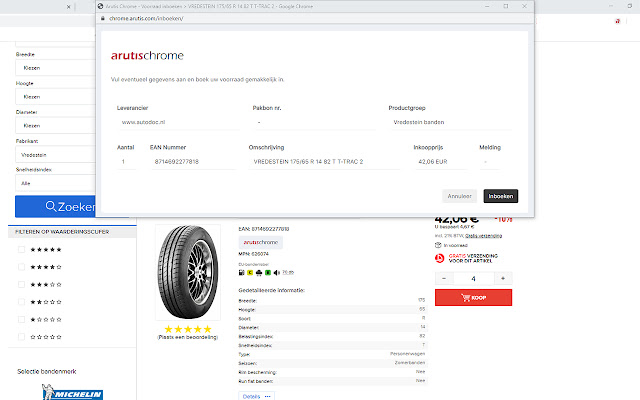Check the zero-star rating filter
640x400 pixels.
[x=21, y=337]
